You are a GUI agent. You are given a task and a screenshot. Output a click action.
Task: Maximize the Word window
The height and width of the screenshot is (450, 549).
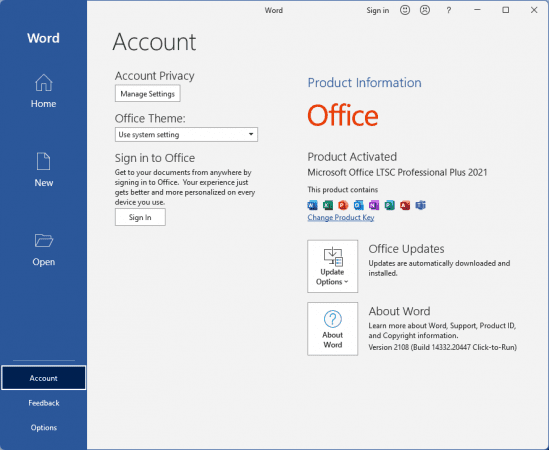point(506,10)
